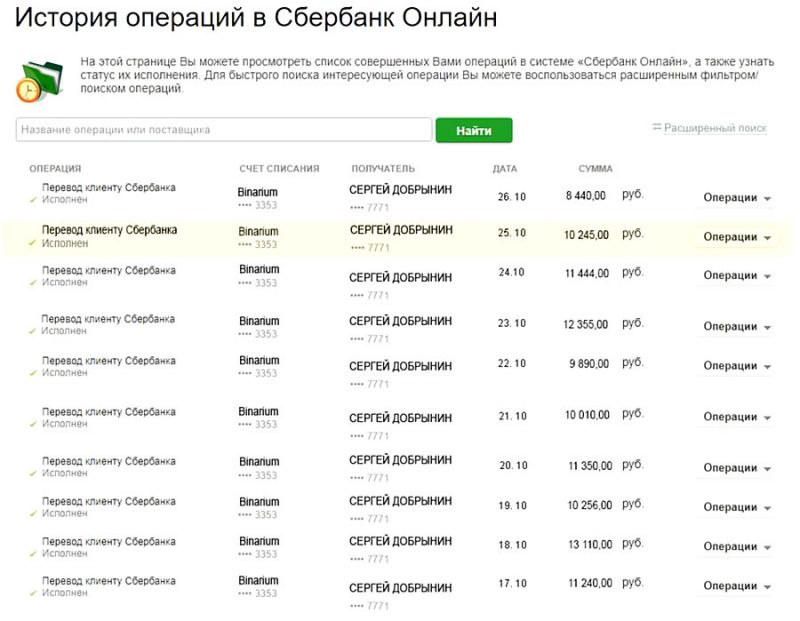Click the checkmark icon for the 17.10 transfer
The height and width of the screenshot is (621, 800).
pos(33,593)
